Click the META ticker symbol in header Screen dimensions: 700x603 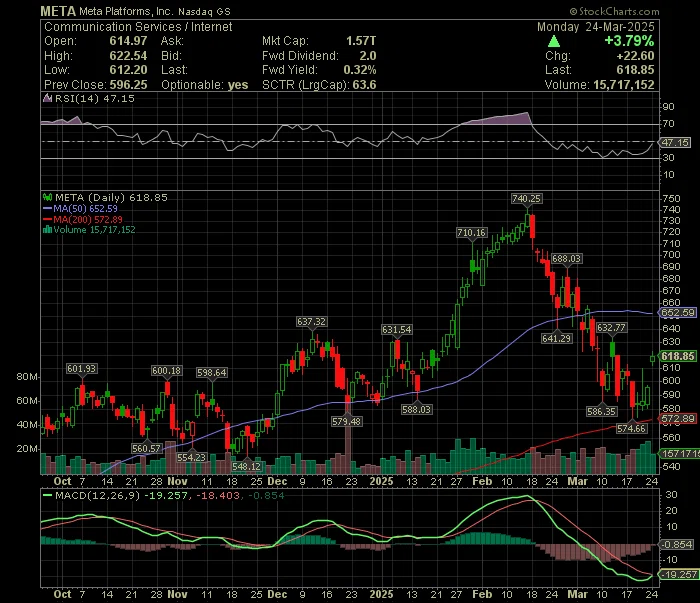(x=58, y=11)
